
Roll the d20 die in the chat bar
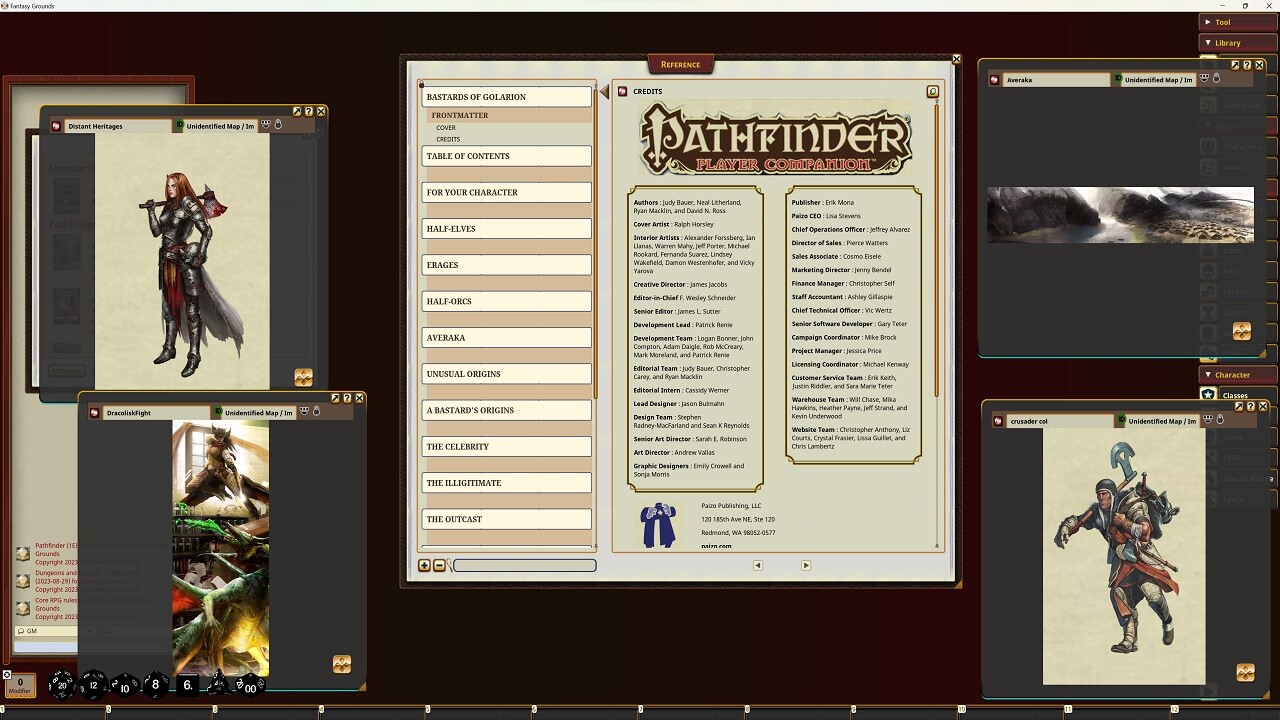click(x=60, y=685)
